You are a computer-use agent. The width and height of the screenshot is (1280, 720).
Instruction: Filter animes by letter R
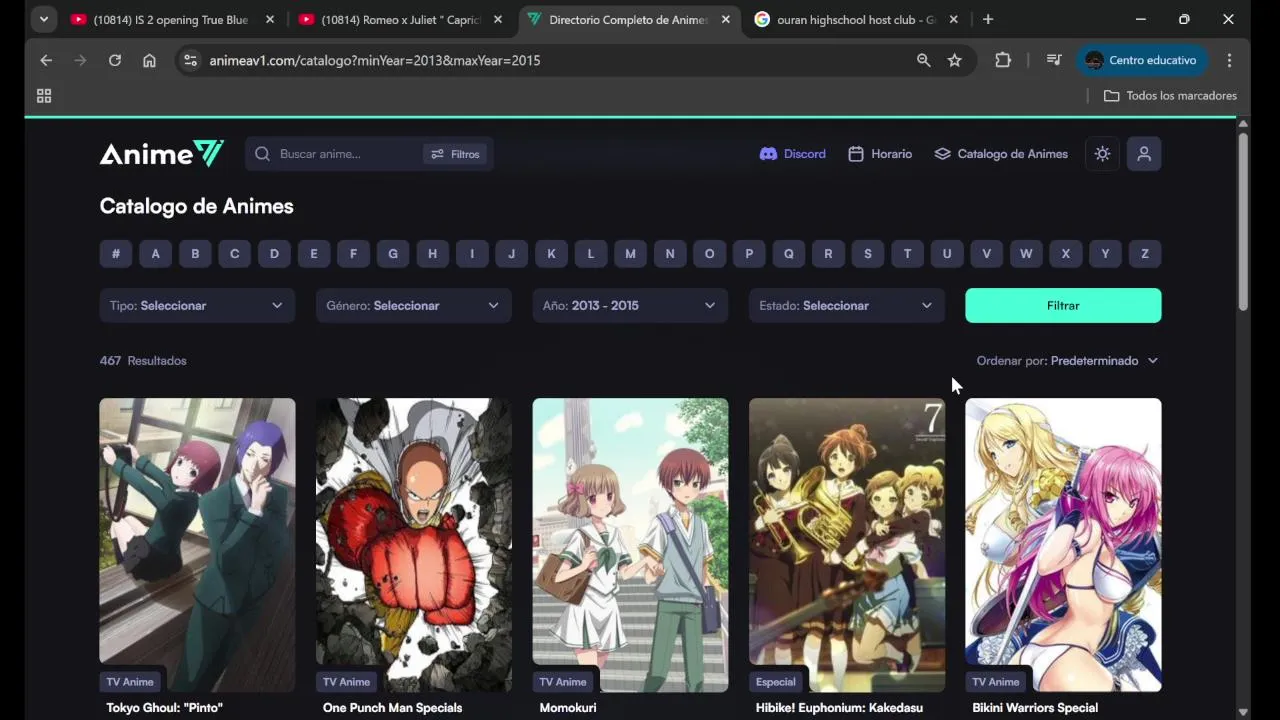828,254
